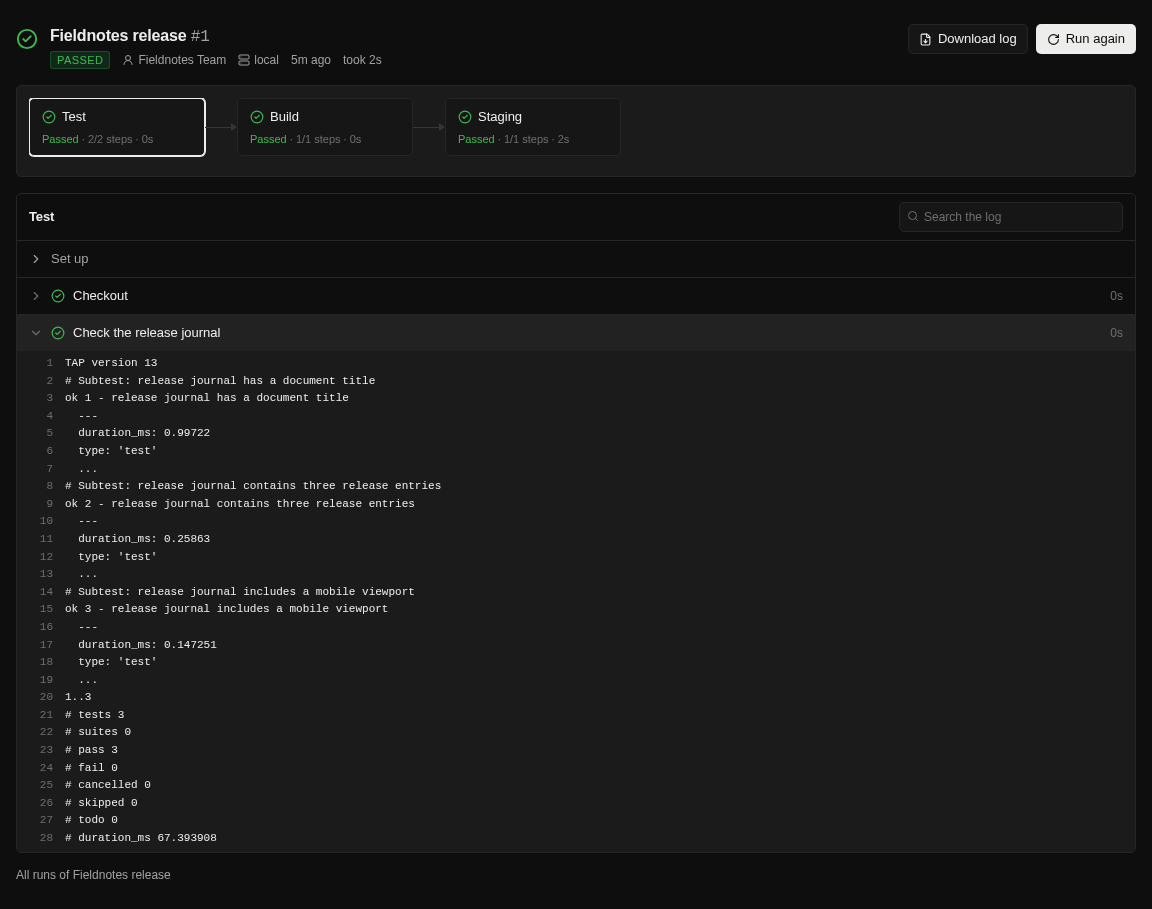The height and width of the screenshot is (909, 1152).
Task: Click log line duration_ms: 0.147251
Action: 148,644
